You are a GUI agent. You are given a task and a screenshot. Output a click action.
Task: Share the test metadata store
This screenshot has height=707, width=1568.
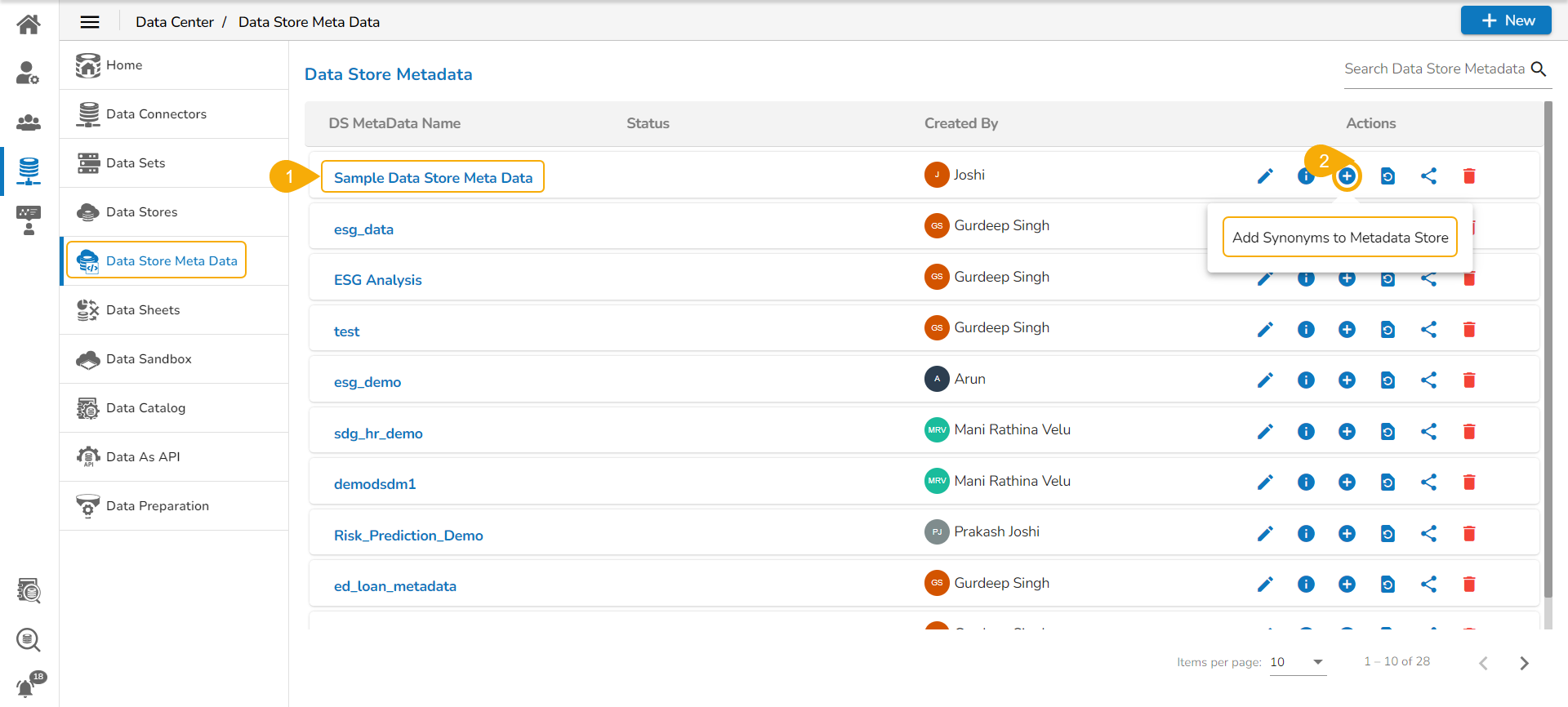[1428, 330]
